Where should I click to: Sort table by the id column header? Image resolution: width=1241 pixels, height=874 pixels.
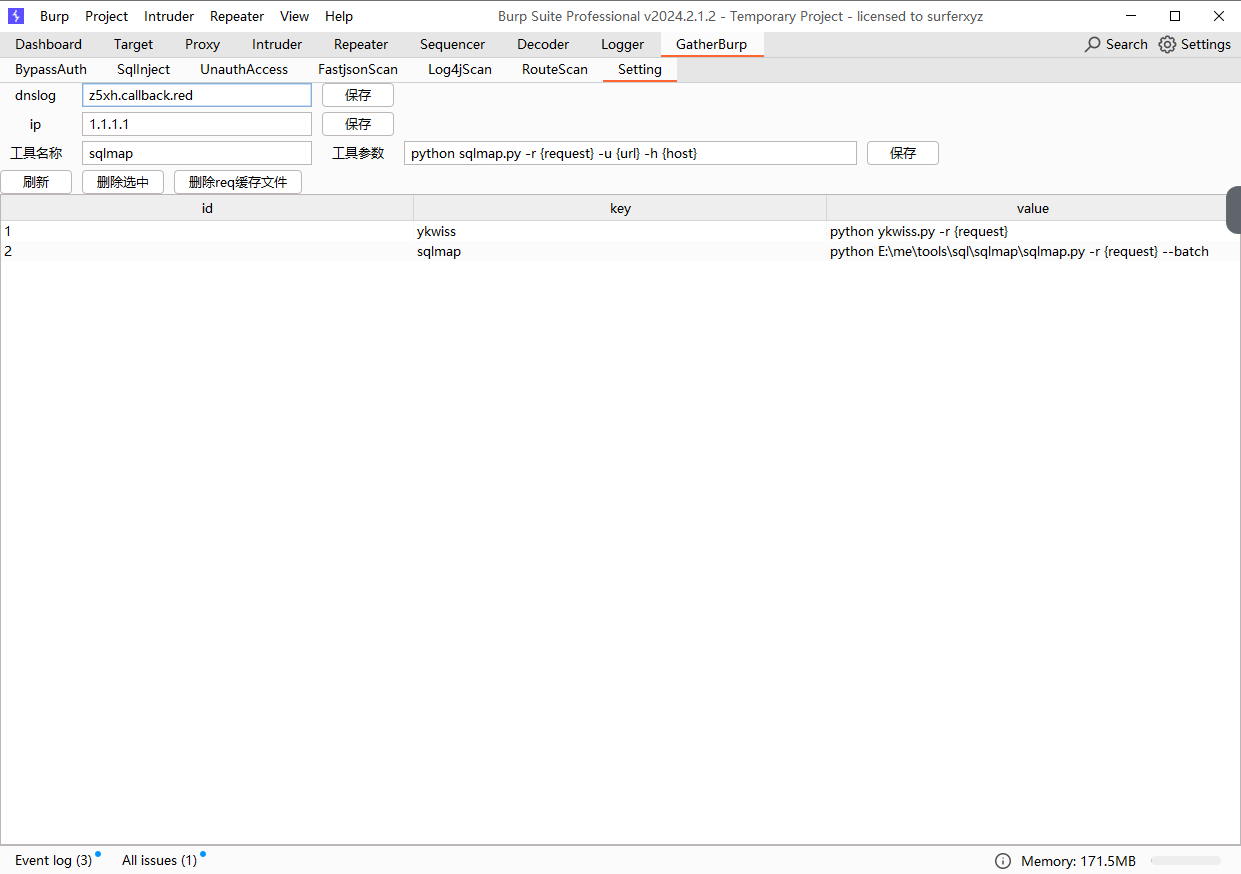point(207,208)
